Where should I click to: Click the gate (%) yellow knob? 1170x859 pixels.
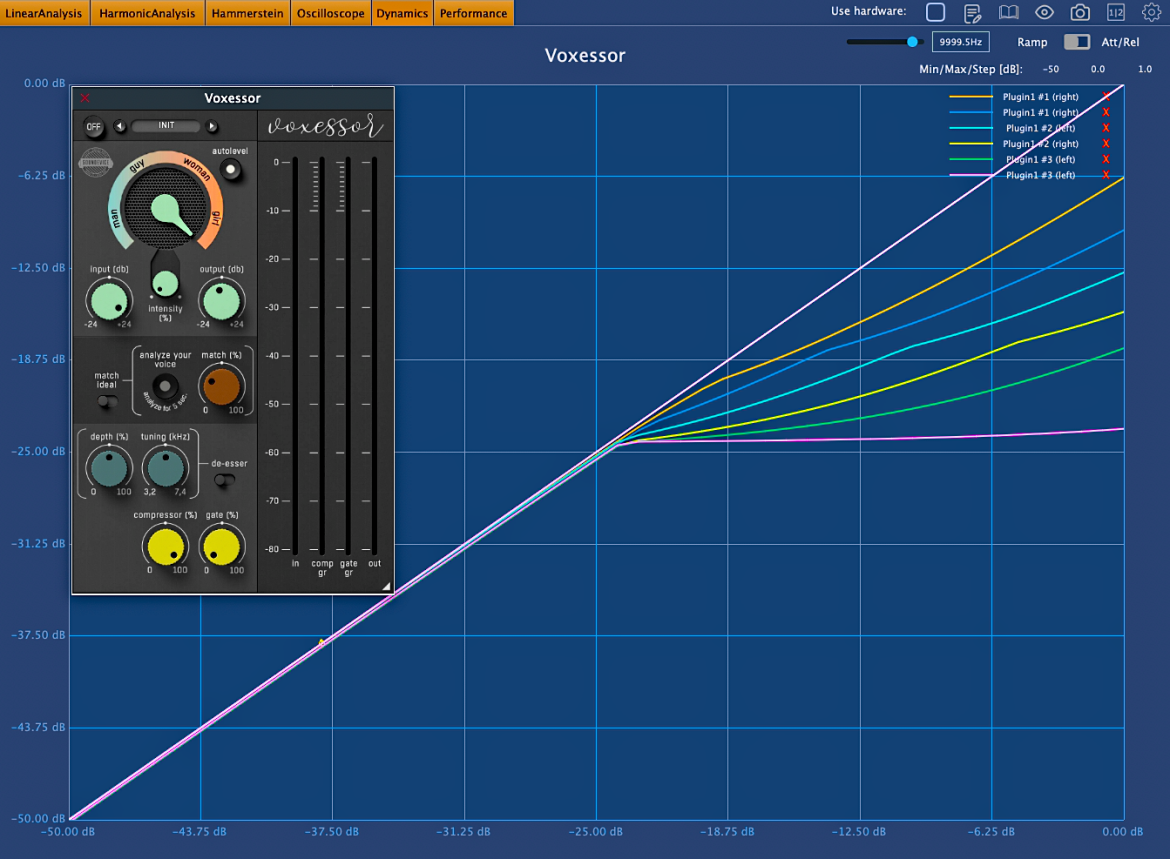pos(222,546)
